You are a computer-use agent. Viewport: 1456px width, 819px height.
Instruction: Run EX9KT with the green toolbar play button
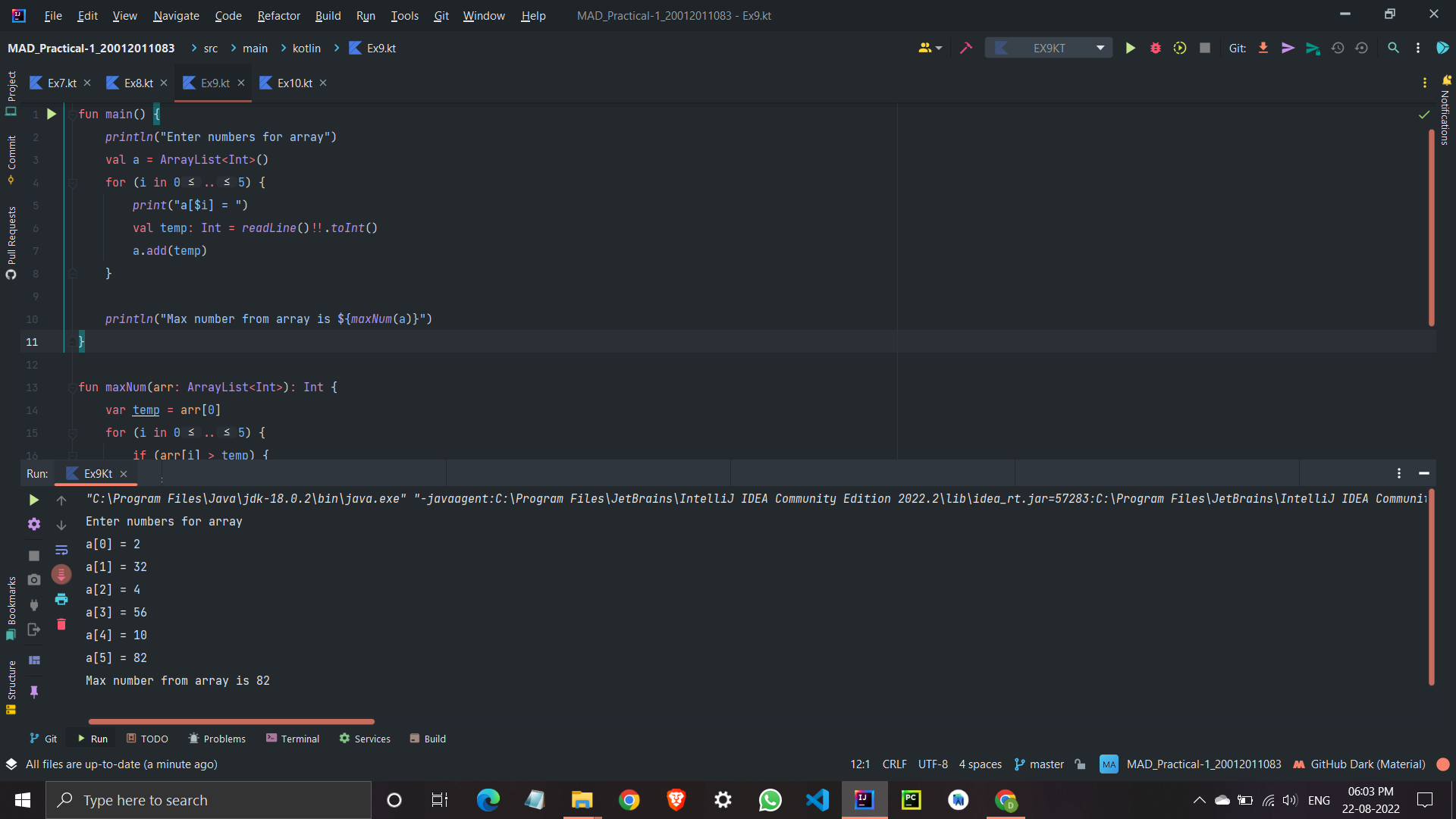[1130, 48]
